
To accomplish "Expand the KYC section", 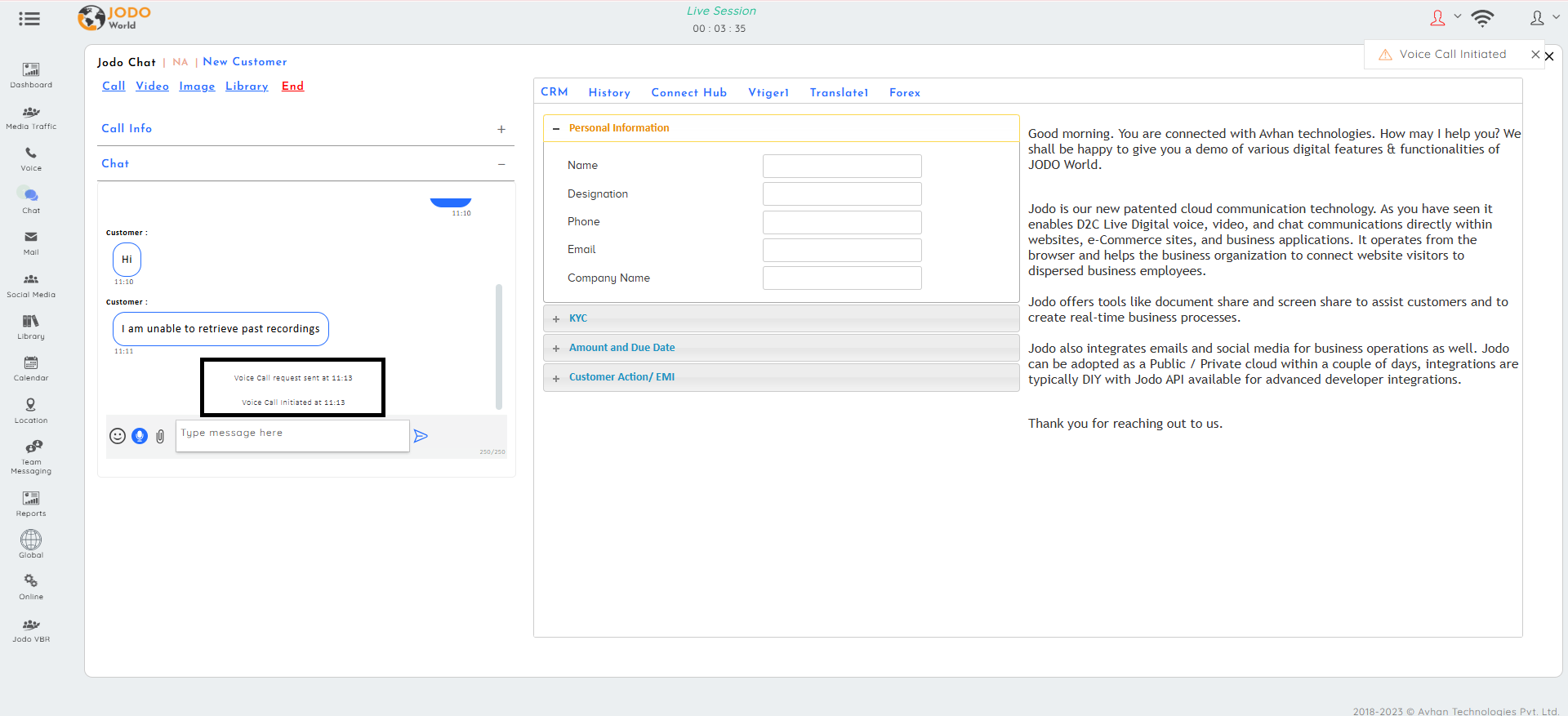I will (x=781, y=318).
